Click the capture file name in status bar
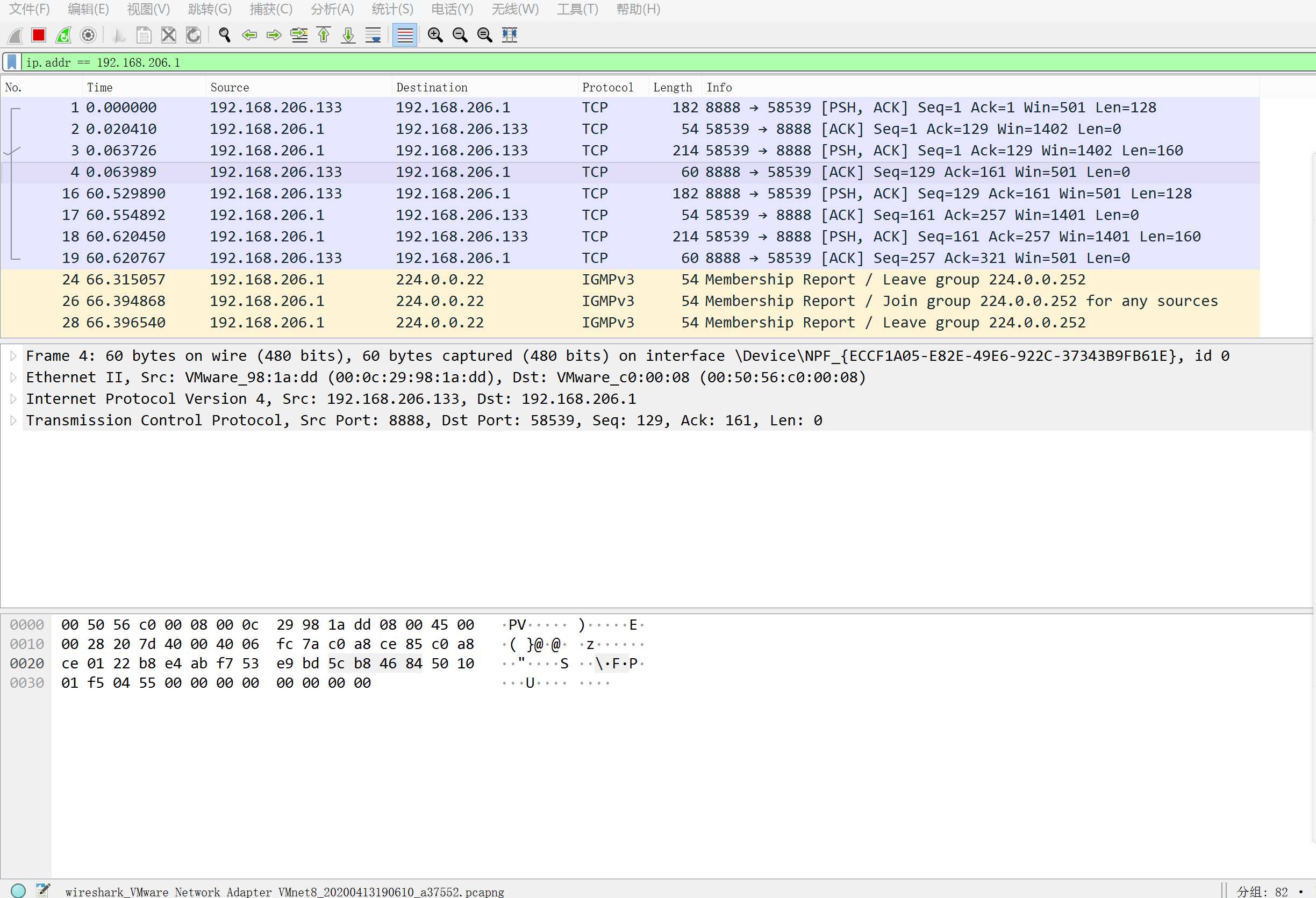Screen dimensions: 1316x898 pyautogui.click(x=285, y=892)
